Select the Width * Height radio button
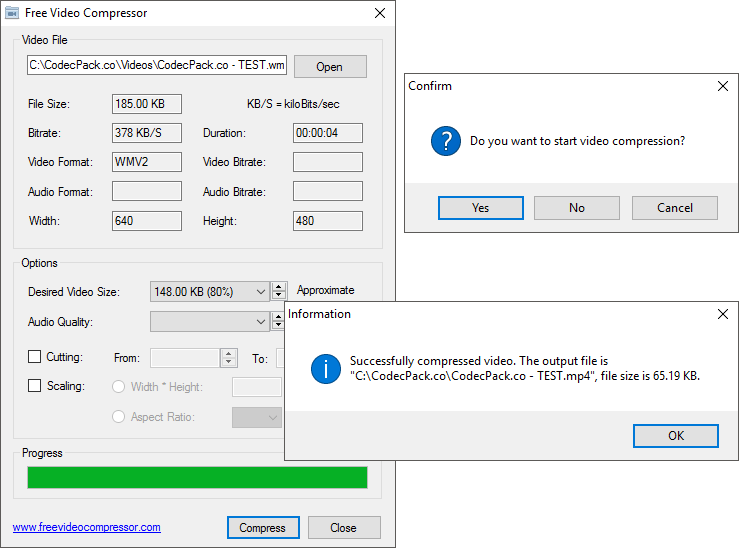The image size is (739, 548). click(118, 387)
